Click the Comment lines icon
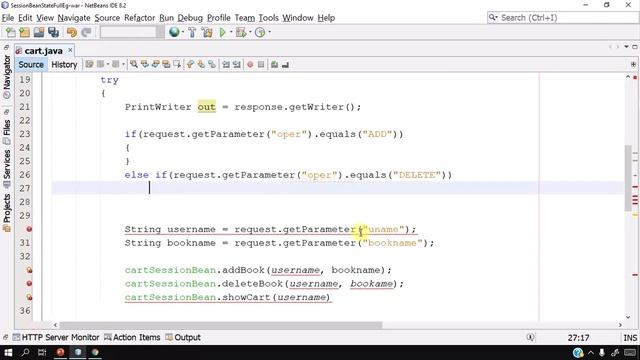 pyautogui.click(x=274, y=64)
